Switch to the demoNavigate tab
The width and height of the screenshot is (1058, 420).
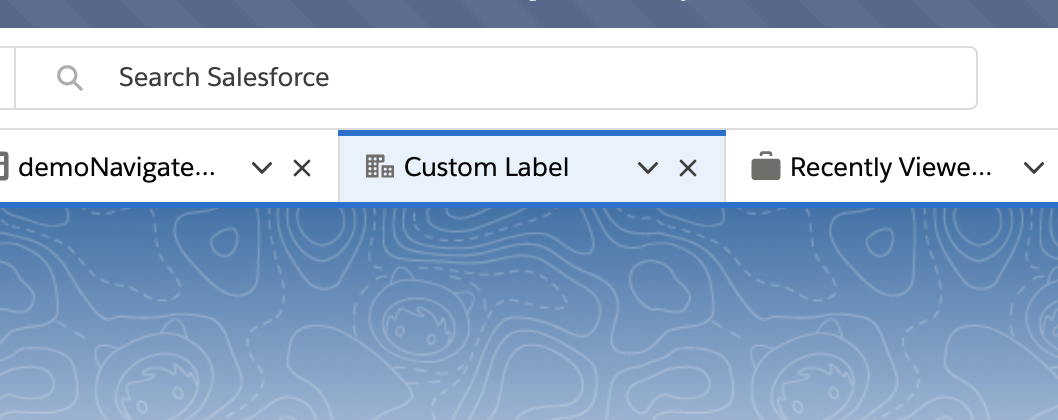117,167
